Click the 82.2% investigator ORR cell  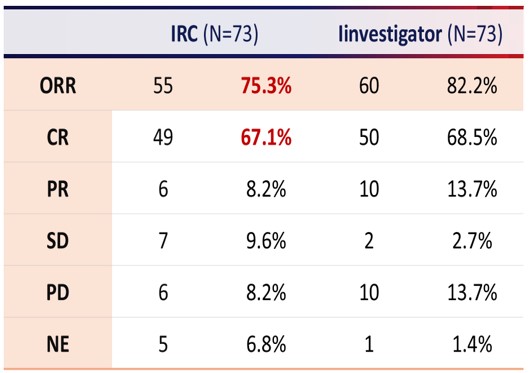(x=472, y=86)
